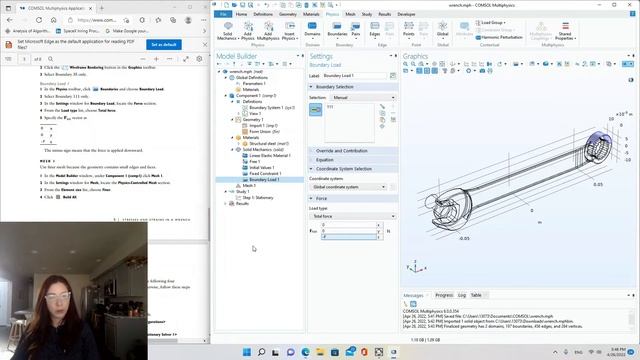Open the Global coordinate system dropdown
This screenshot has width=640, height=360.
click(x=348, y=187)
